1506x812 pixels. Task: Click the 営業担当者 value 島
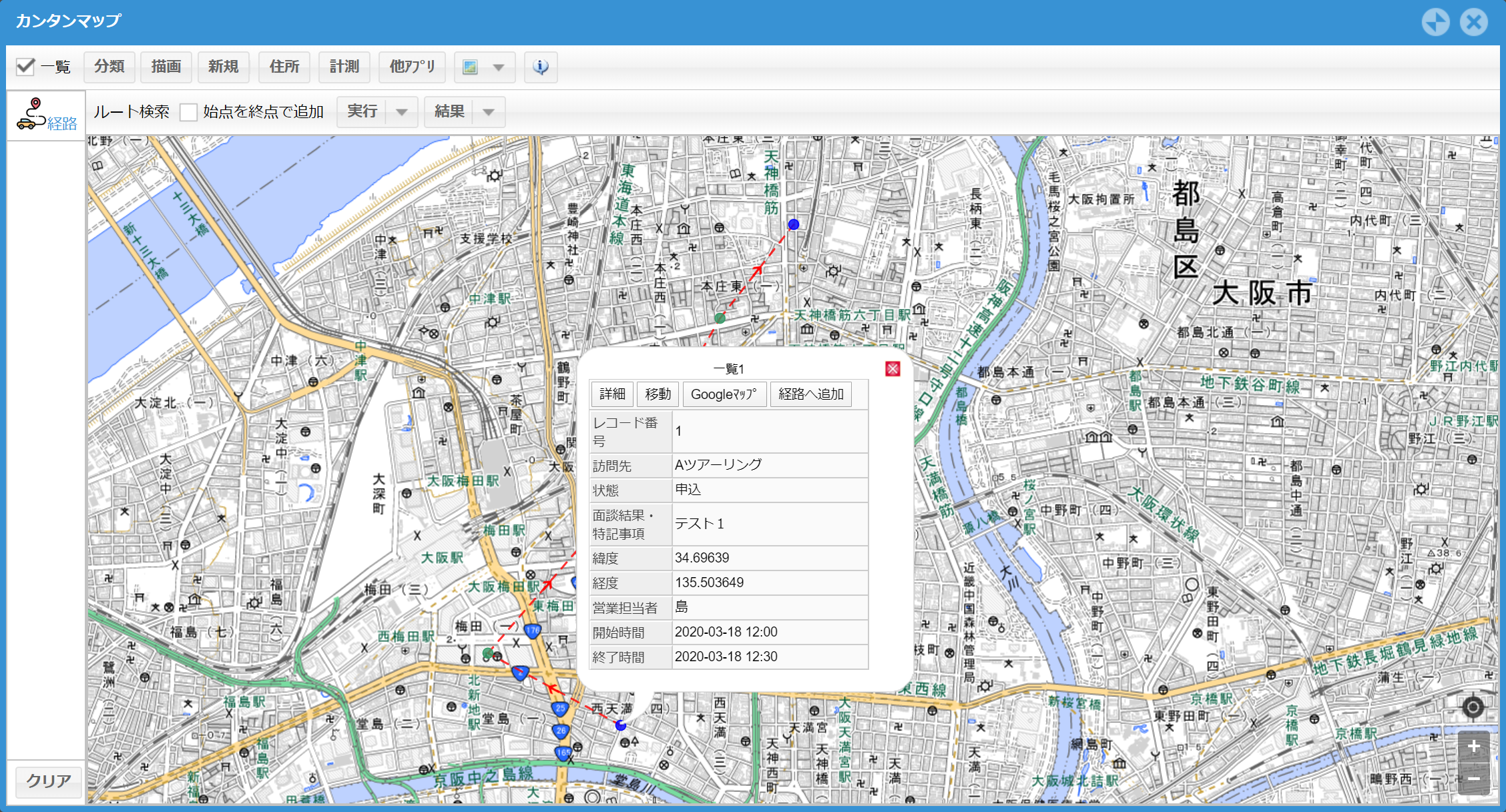tap(682, 607)
